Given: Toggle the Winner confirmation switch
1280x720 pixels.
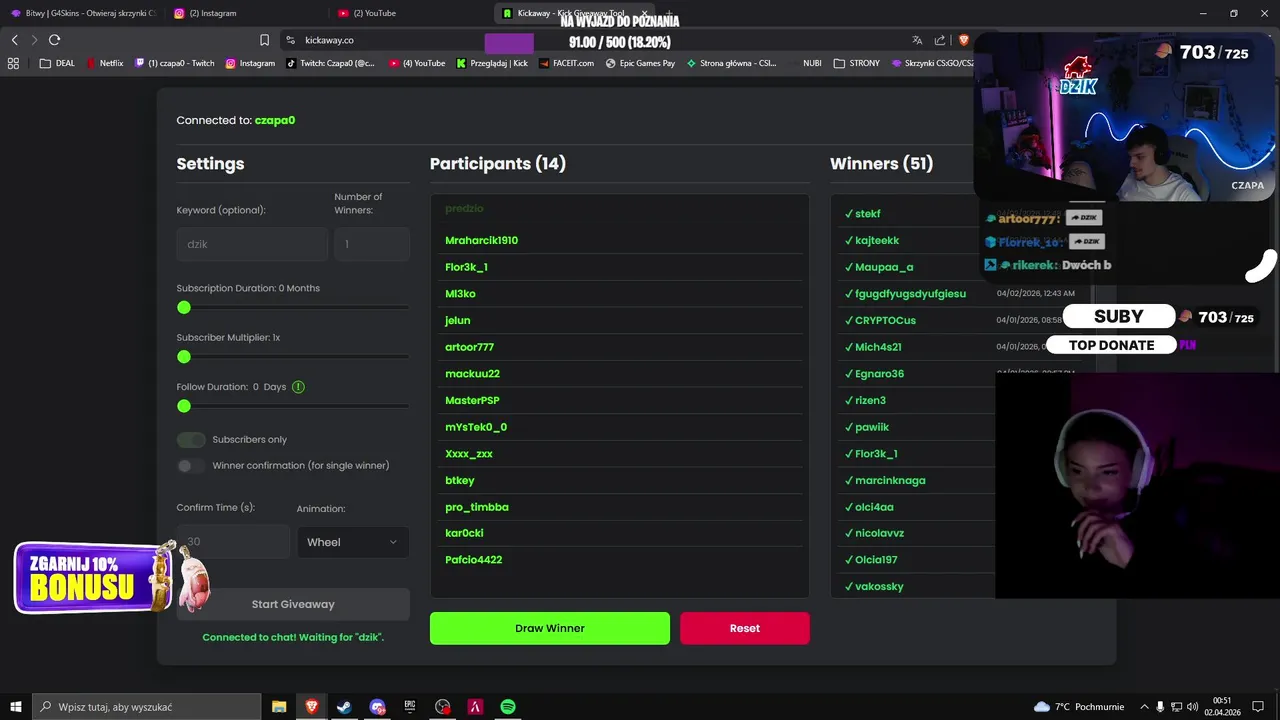Looking at the screenshot, I should click(191, 466).
